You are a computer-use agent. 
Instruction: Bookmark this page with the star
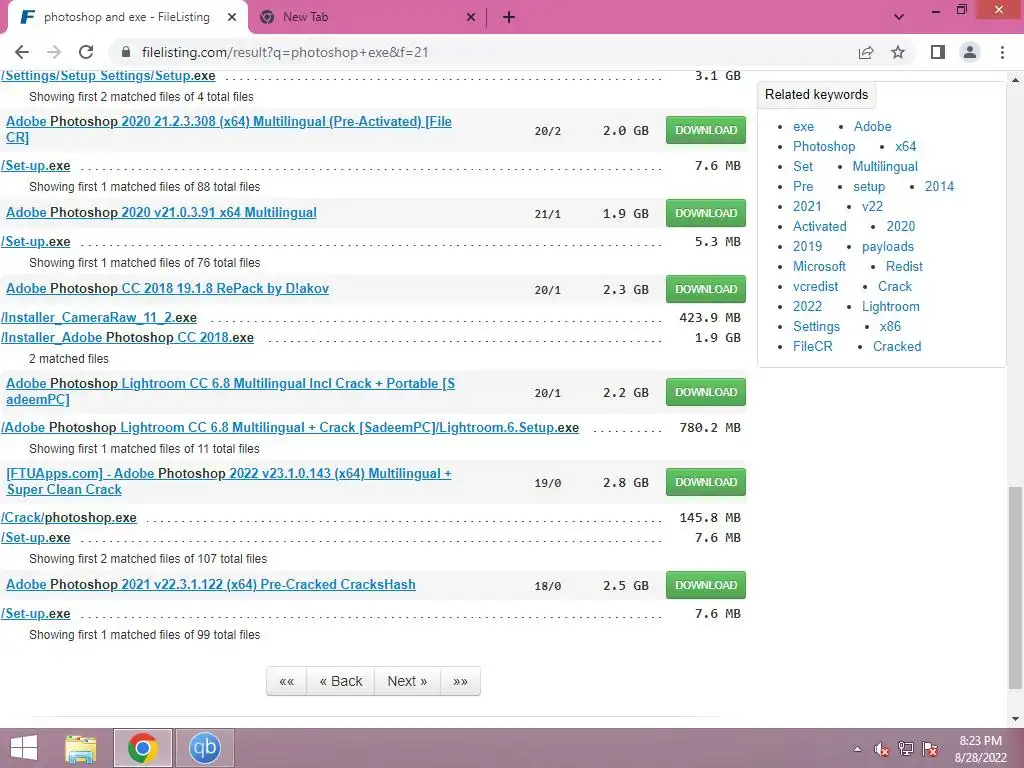click(898, 52)
